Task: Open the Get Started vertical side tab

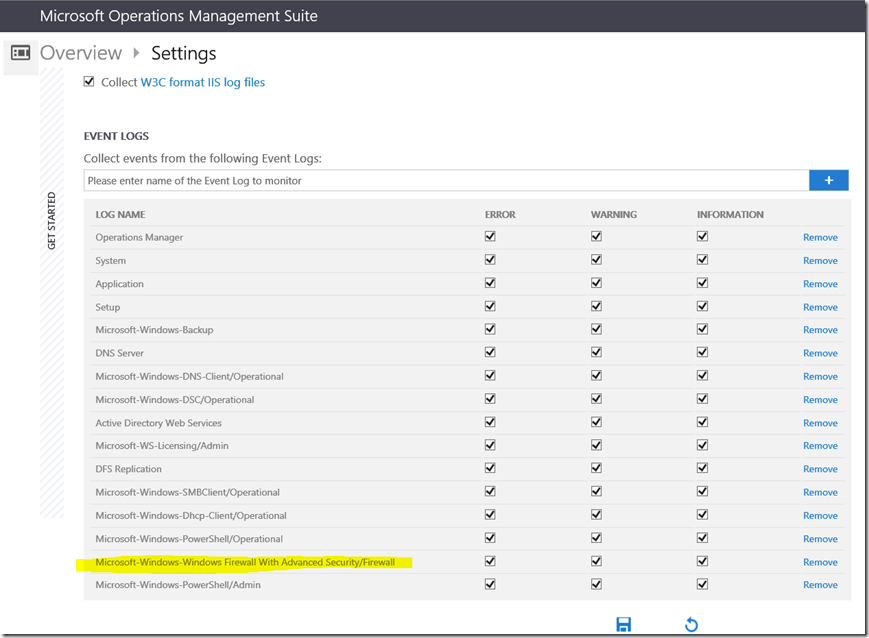Action: [52, 220]
